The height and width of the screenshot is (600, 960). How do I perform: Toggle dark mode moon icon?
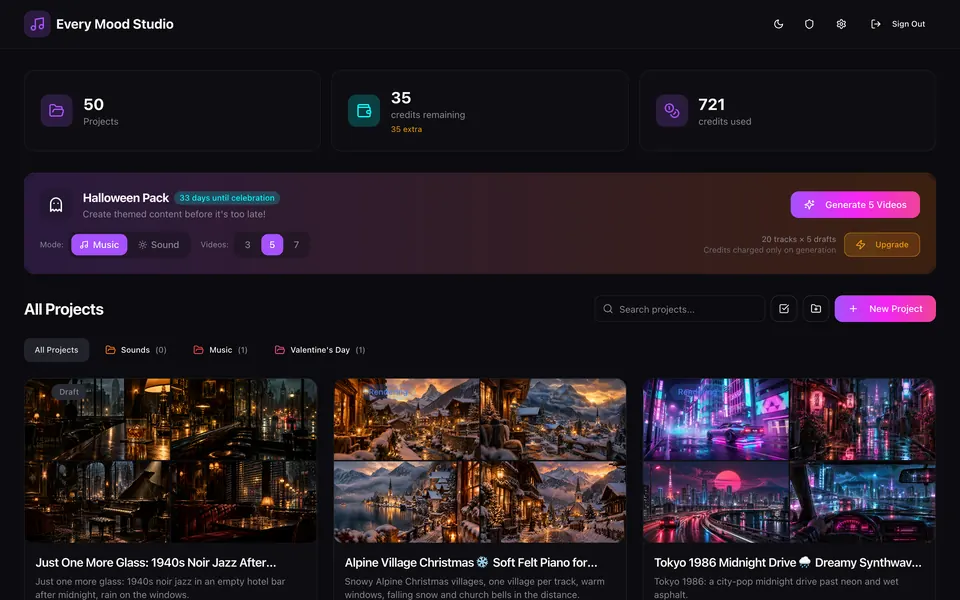(x=778, y=24)
